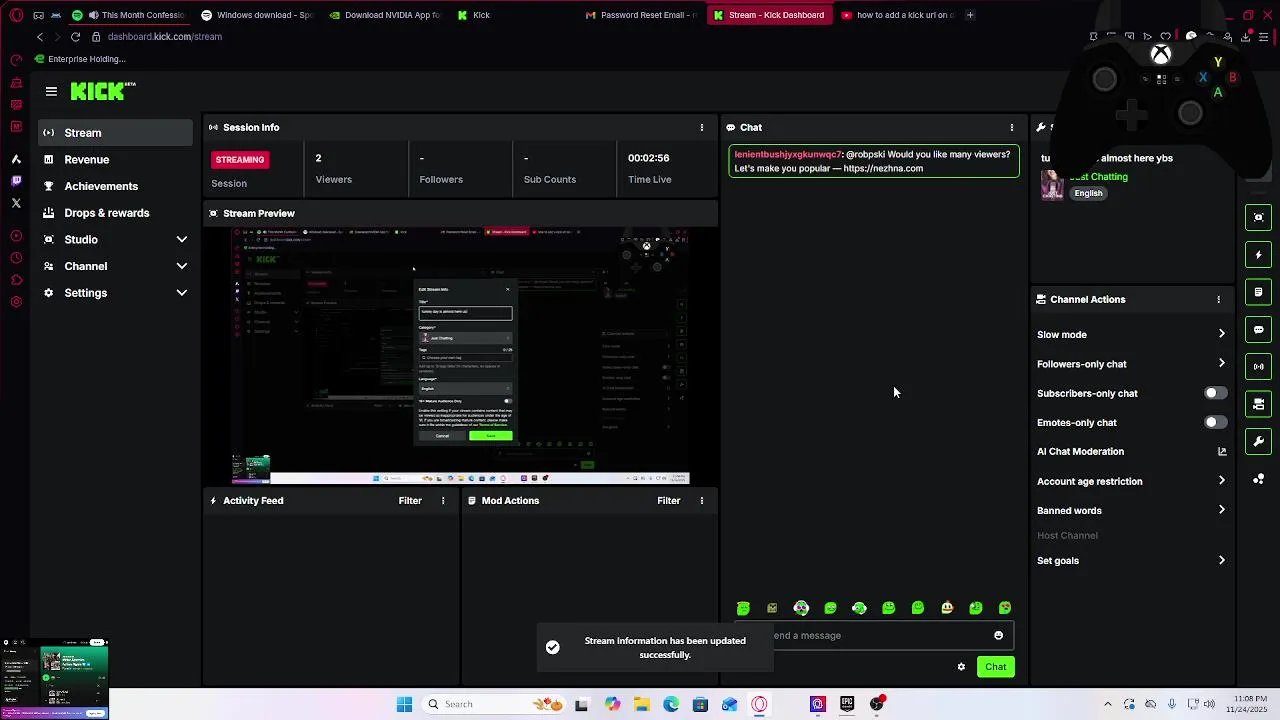
Task: Select Stream in the sidebar
Action: [x=116, y=133]
